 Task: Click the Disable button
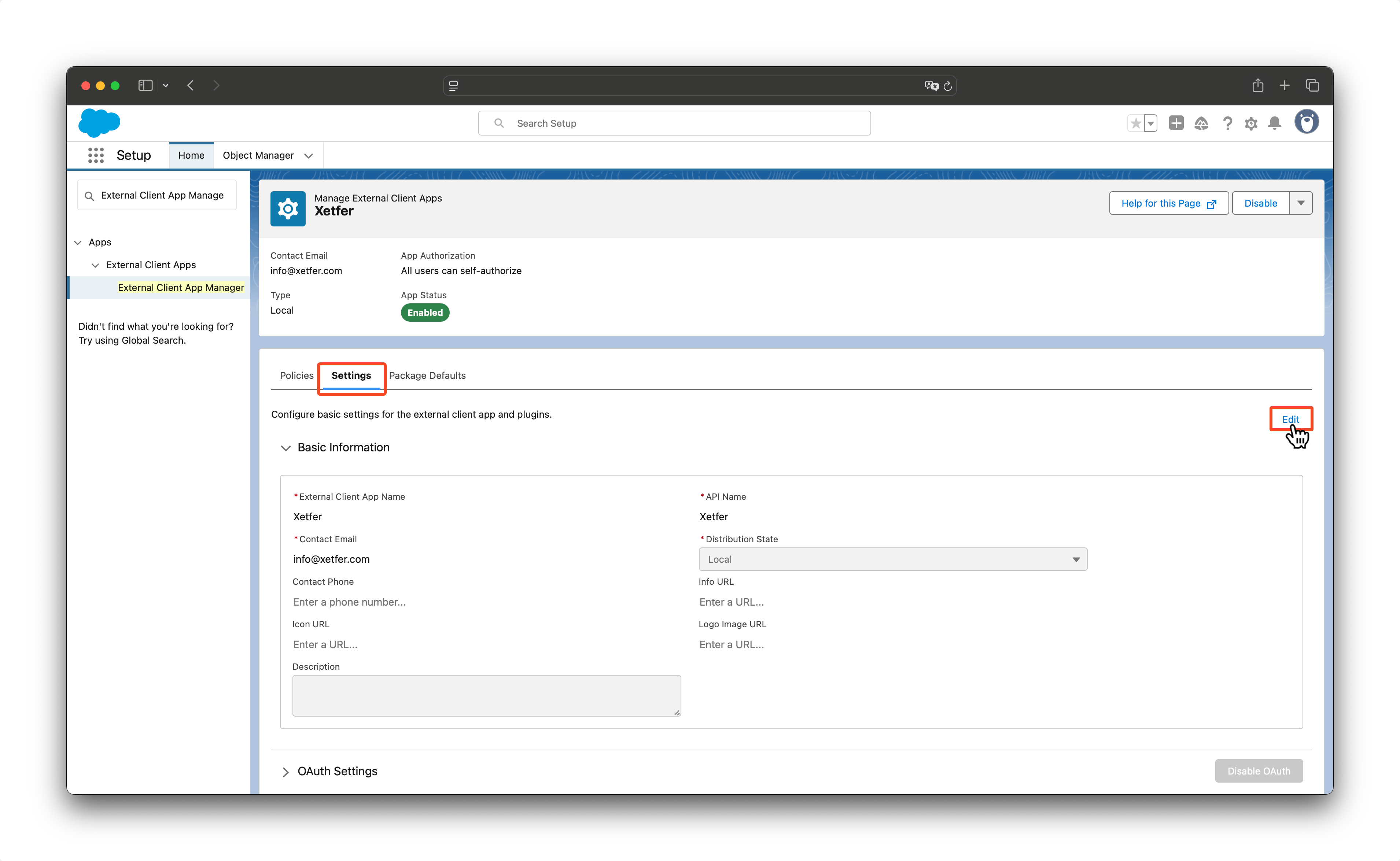pyautogui.click(x=1260, y=203)
